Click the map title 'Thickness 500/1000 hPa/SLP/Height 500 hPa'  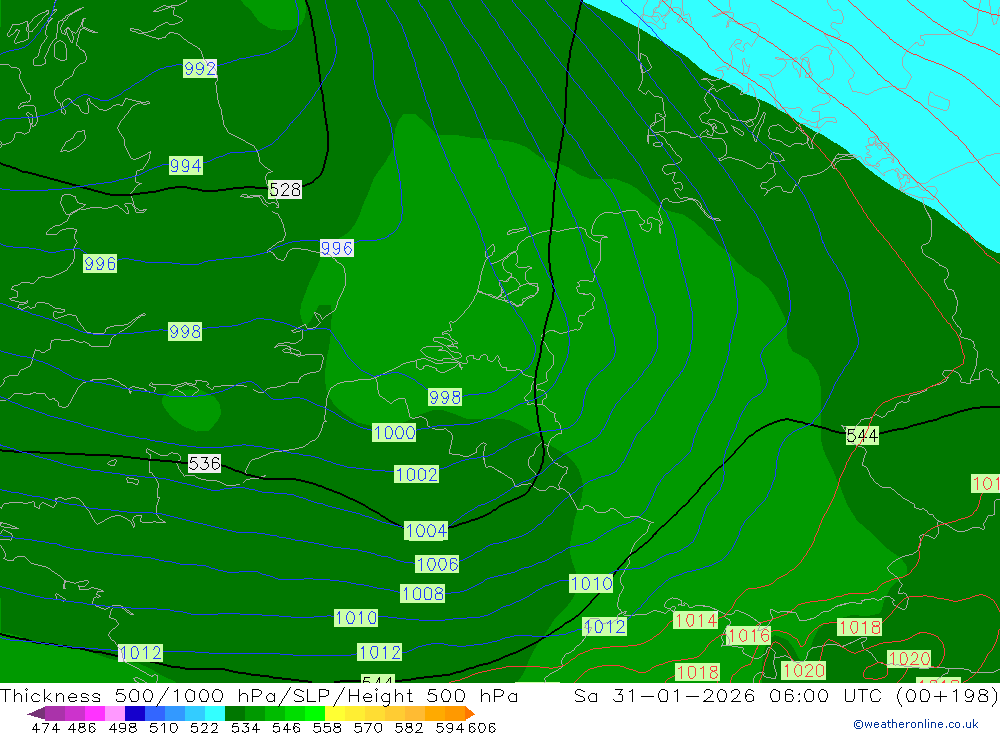click(259, 696)
